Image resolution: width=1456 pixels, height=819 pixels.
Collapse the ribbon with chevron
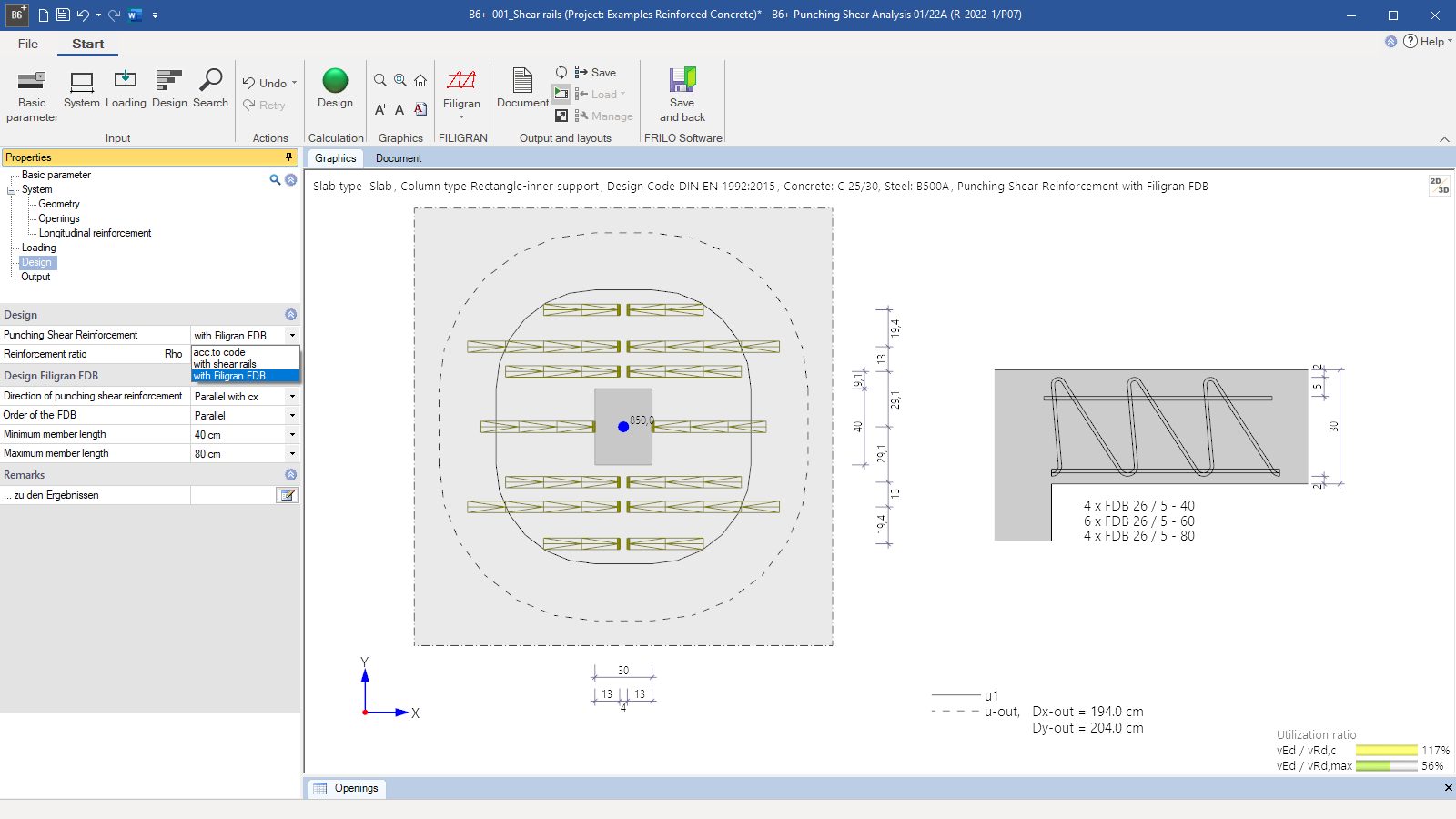pos(1444,139)
